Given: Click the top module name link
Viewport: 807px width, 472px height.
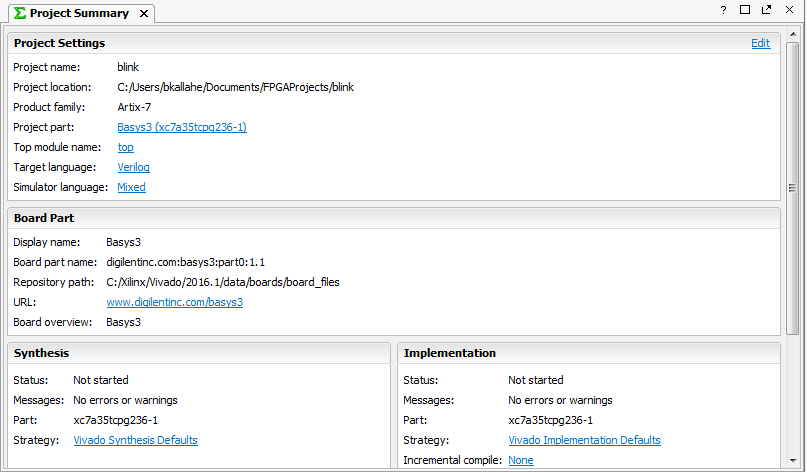Looking at the screenshot, I should (126, 147).
